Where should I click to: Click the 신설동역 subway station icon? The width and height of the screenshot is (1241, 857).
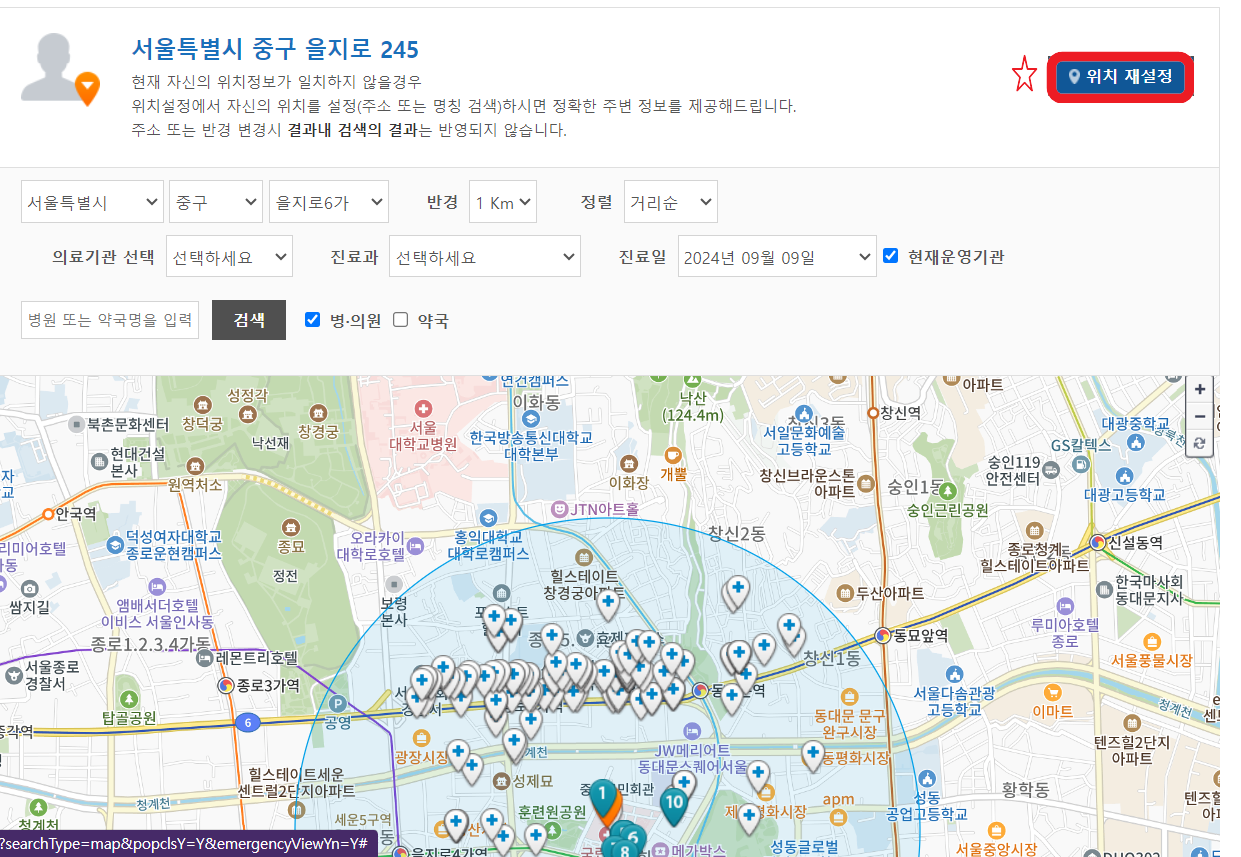(x=1098, y=543)
